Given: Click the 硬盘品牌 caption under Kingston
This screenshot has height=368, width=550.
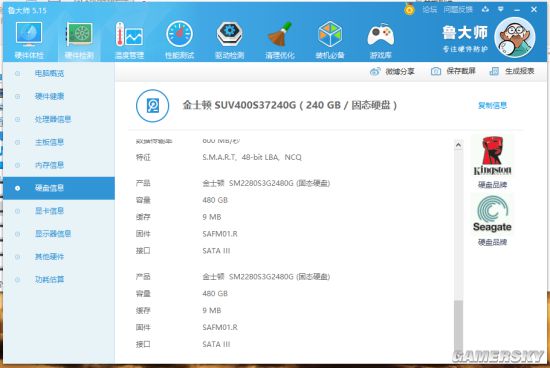Looking at the screenshot, I should (x=492, y=185).
